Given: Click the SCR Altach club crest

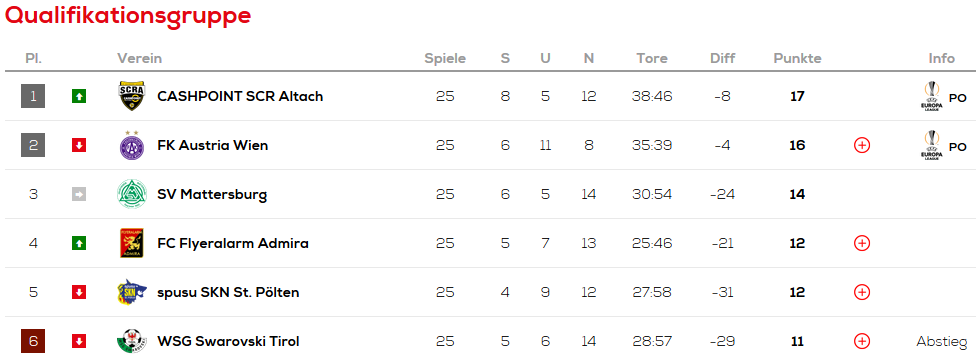Looking at the screenshot, I should click(131, 96).
